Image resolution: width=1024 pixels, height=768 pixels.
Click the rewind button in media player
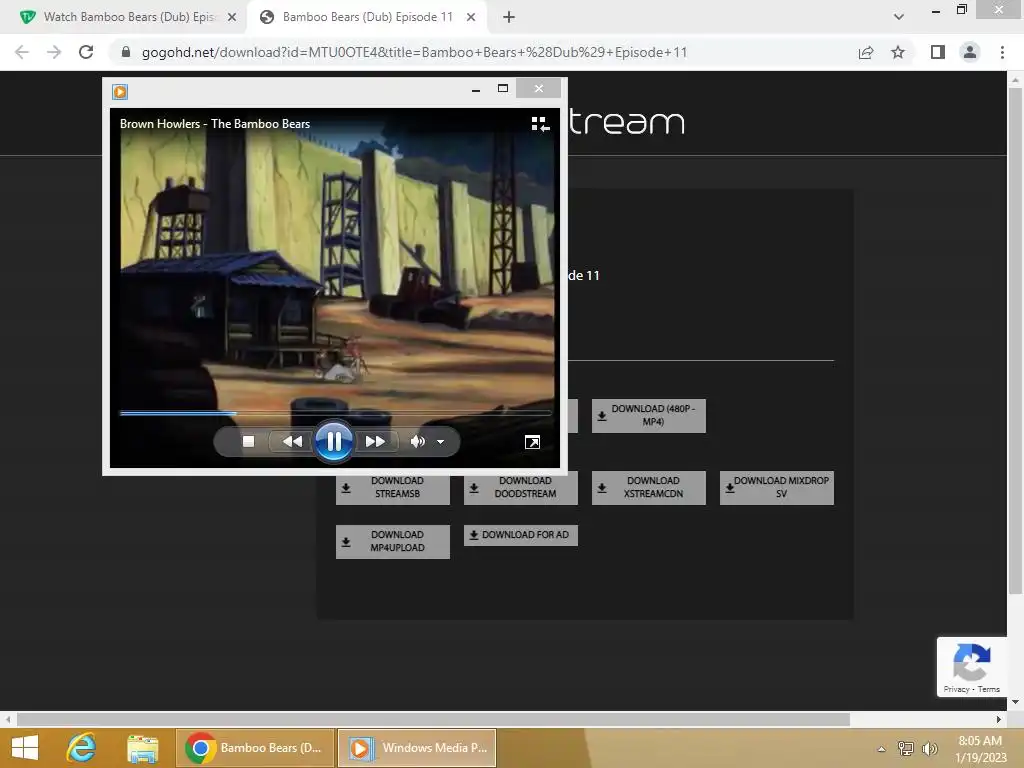coord(292,441)
